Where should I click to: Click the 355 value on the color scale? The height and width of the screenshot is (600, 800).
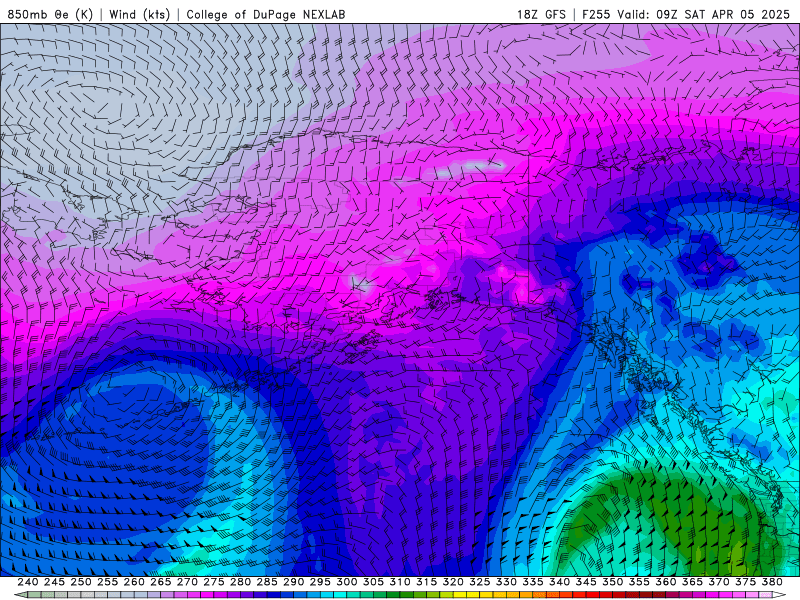639,582
